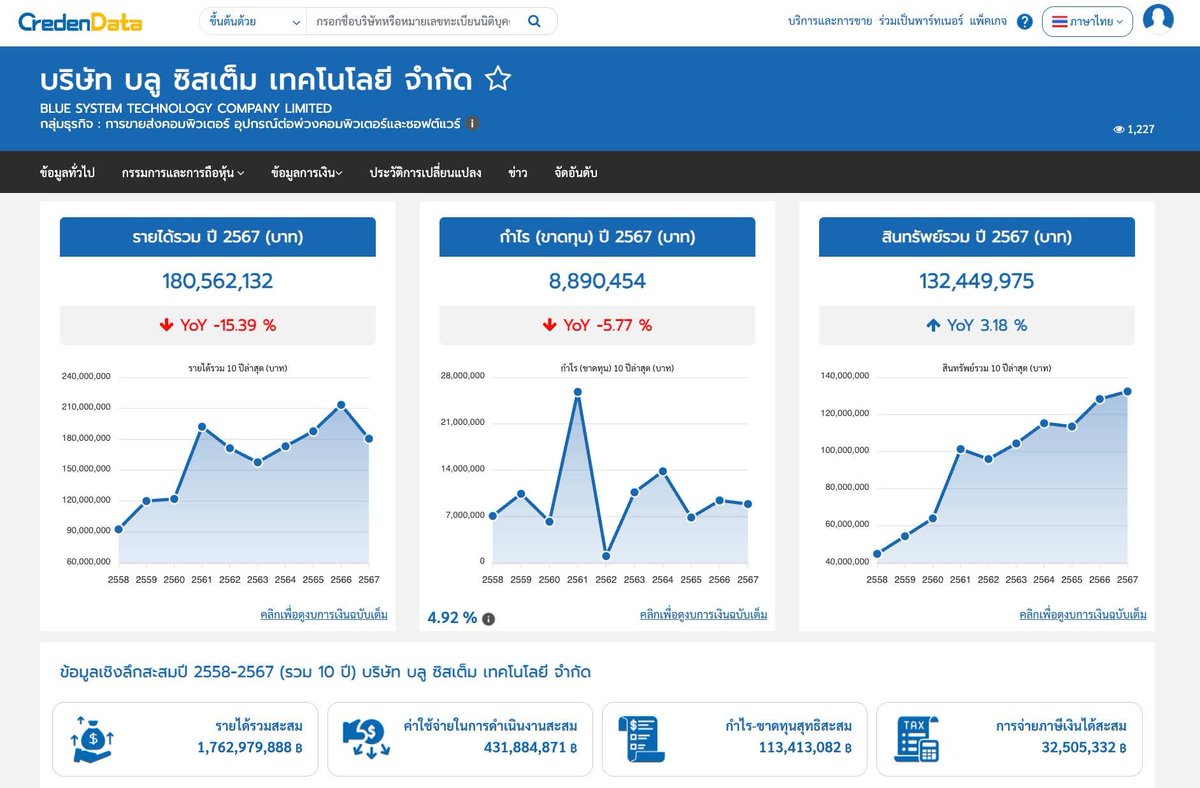Screen dimensions: 1200x788
Task: Click the 2562 low point on profit chart
Action: click(606, 556)
